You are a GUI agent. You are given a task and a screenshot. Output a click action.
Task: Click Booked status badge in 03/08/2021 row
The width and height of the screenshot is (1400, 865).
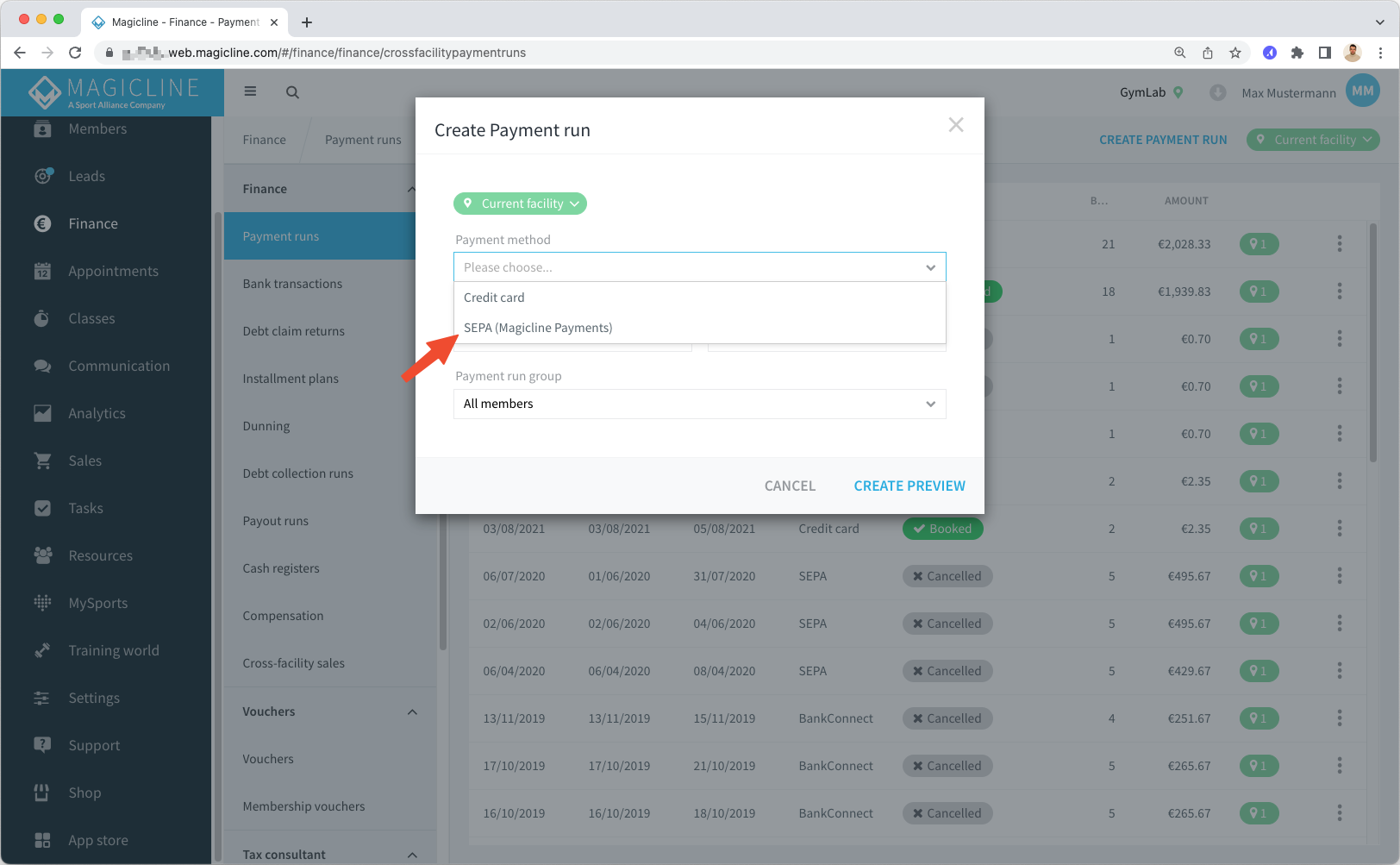942,529
